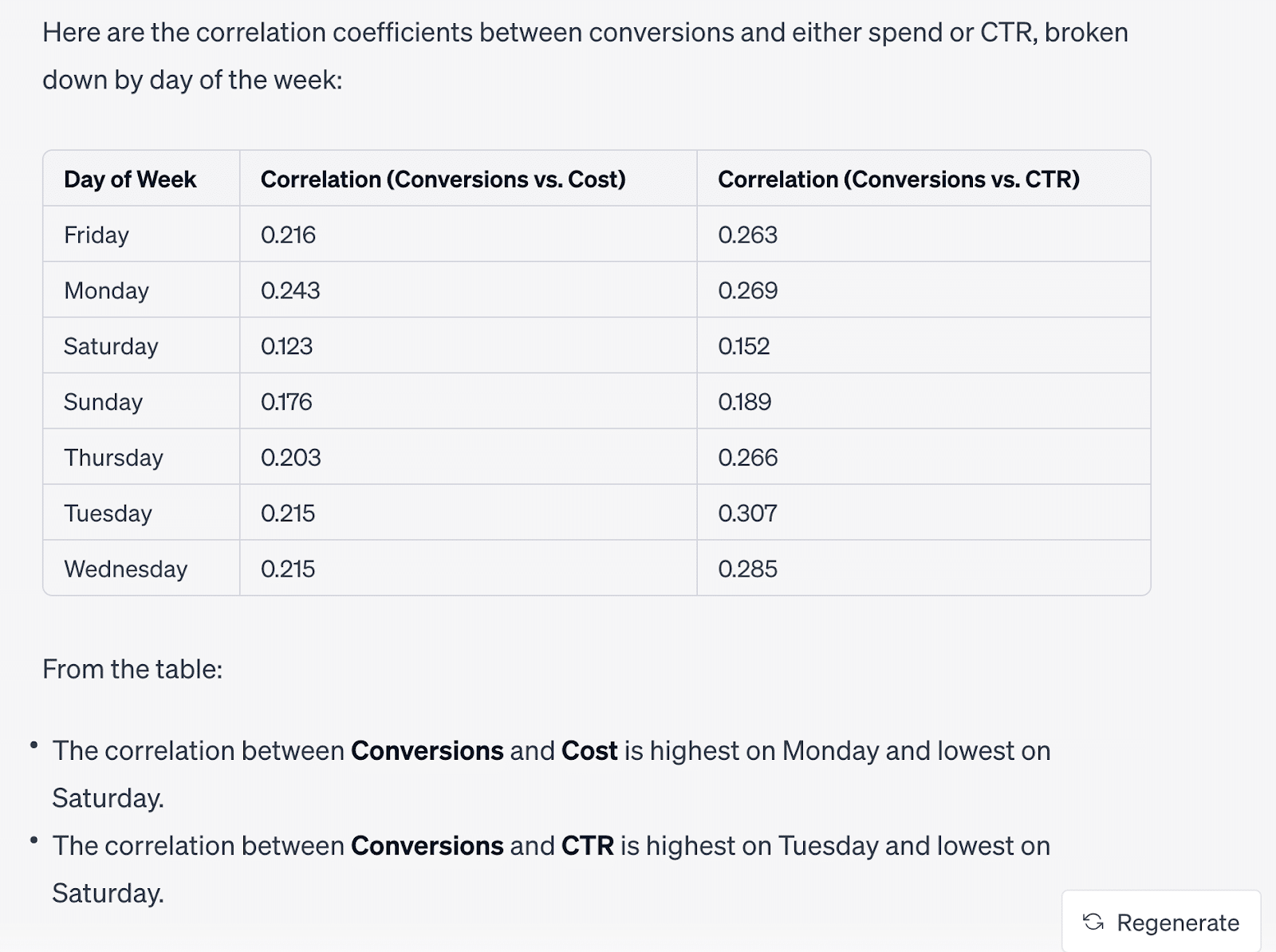Image resolution: width=1276 pixels, height=952 pixels.
Task: Click the Regenerate button label
Action: pyautogui.click(x=1177, y=922)
